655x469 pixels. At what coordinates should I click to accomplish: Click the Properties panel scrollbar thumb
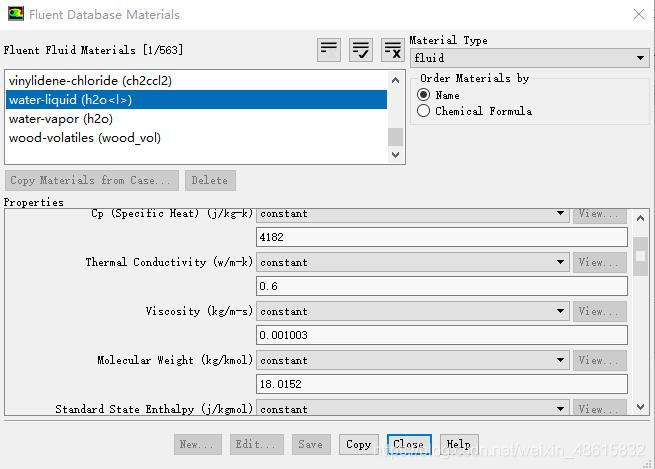640,256
